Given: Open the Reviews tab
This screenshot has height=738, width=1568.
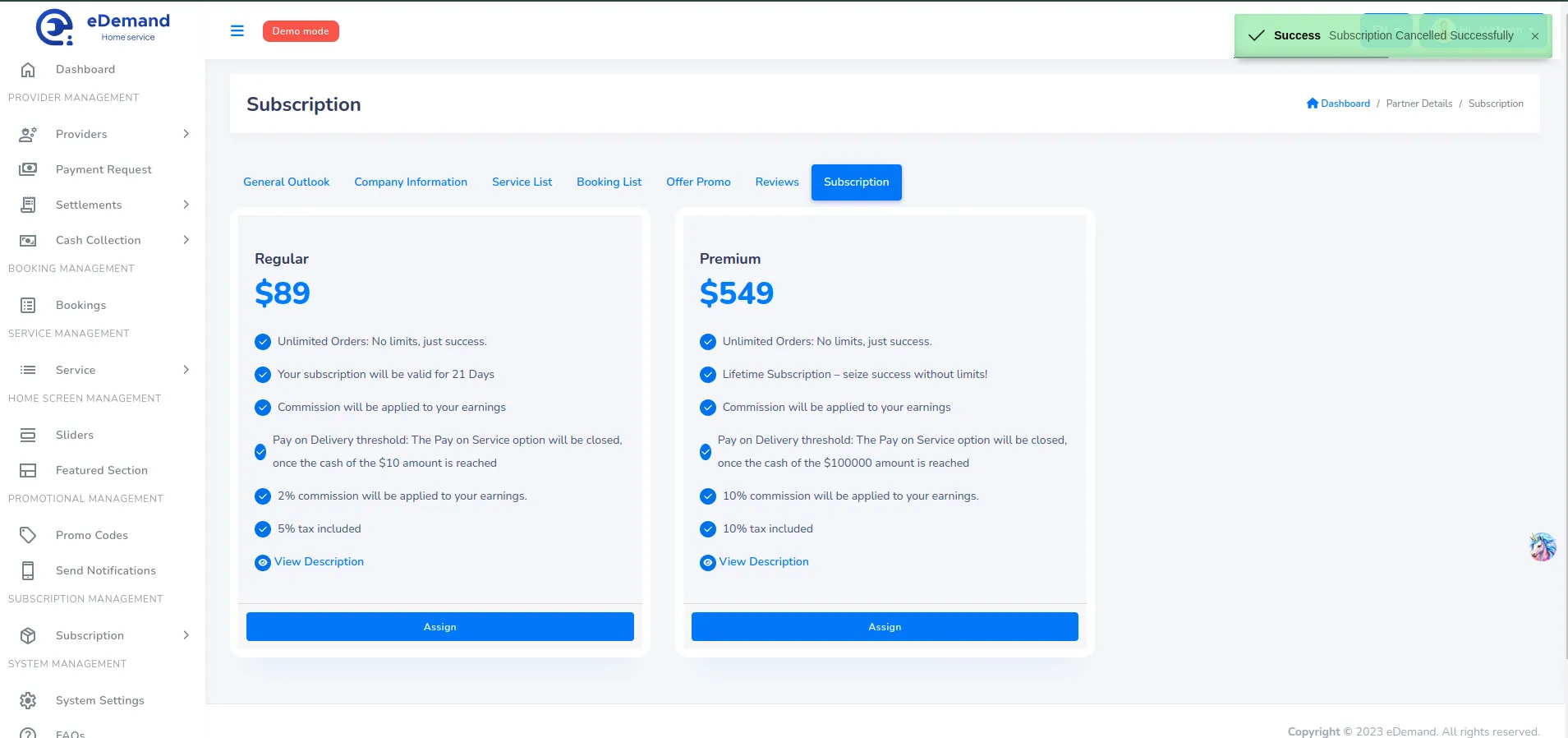Looking at the screenshot, I should [x=777, y=182].
